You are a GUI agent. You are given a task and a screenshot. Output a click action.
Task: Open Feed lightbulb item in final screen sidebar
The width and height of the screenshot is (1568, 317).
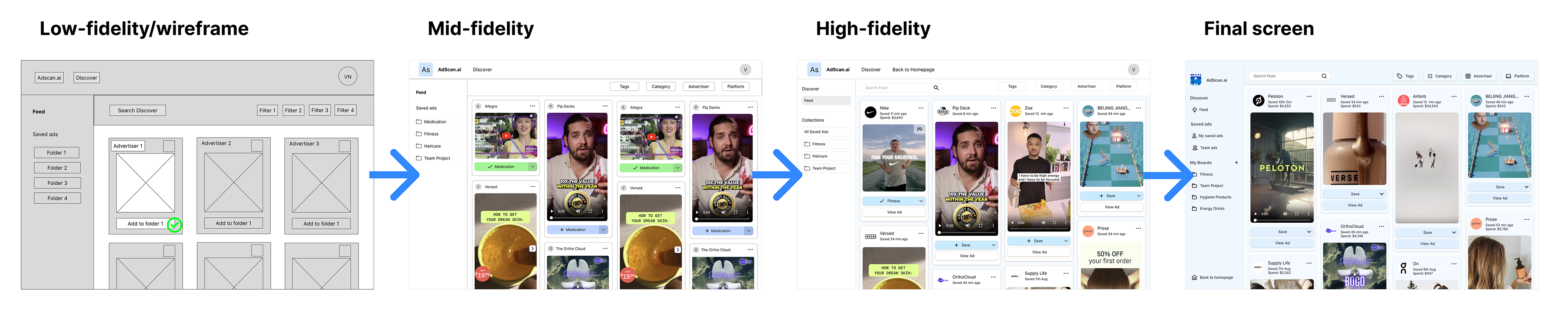pos(1200,109)
